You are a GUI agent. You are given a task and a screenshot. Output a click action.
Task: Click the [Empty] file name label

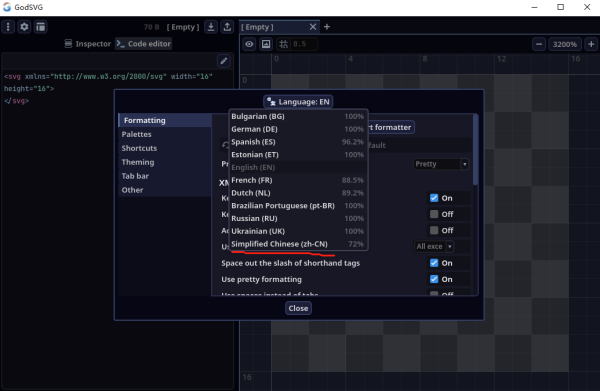(x=183, y=27)
